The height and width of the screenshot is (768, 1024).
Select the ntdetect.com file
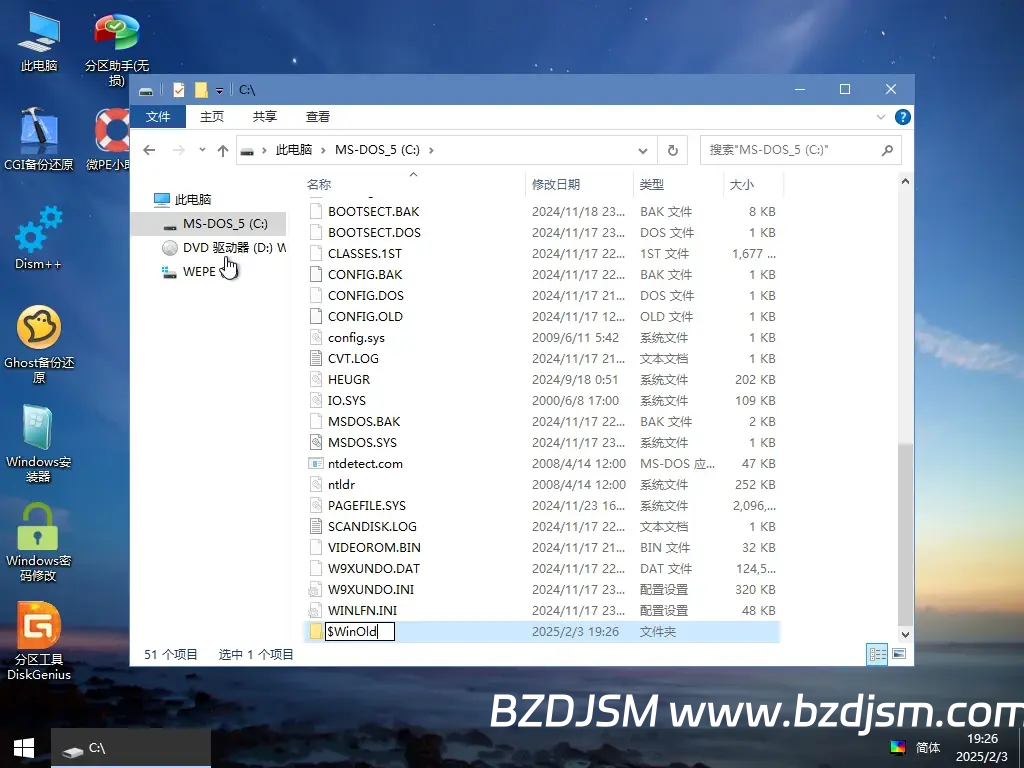[x=365, y=464]
